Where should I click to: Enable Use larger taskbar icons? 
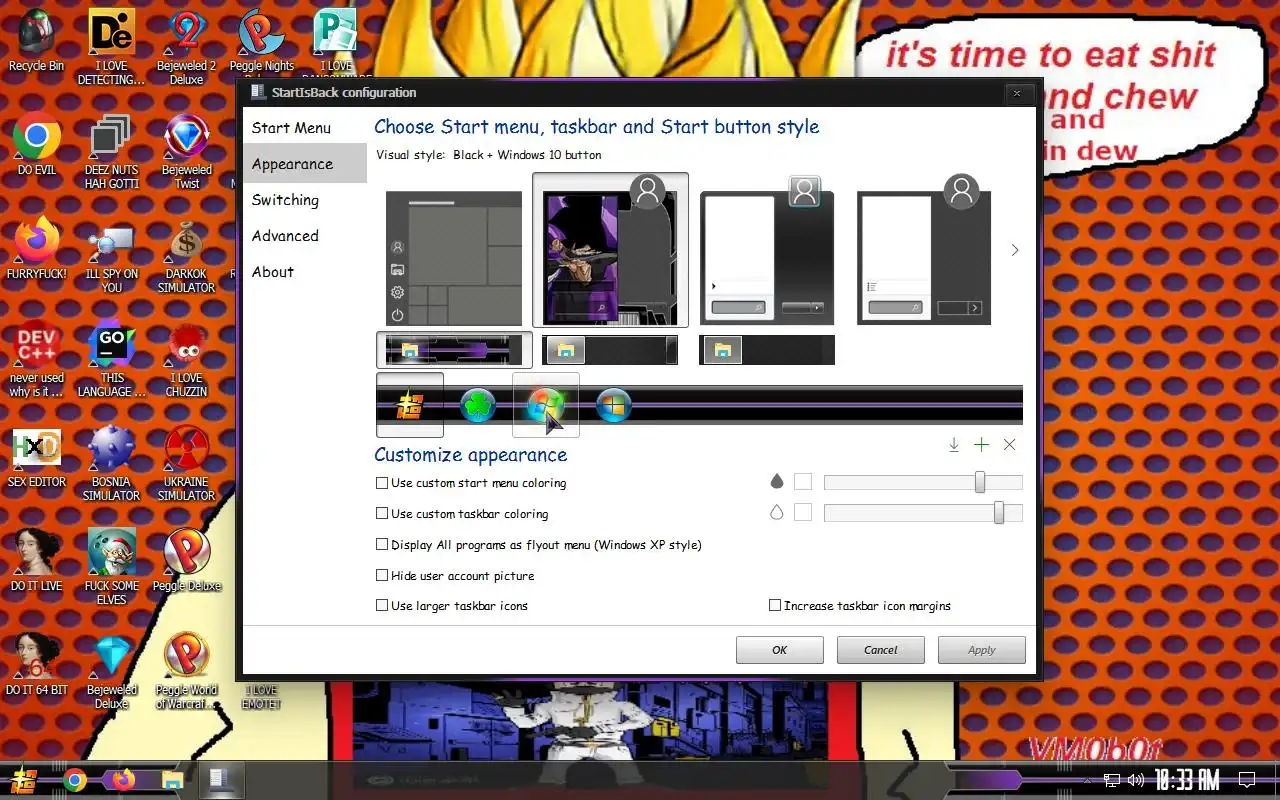452,606
